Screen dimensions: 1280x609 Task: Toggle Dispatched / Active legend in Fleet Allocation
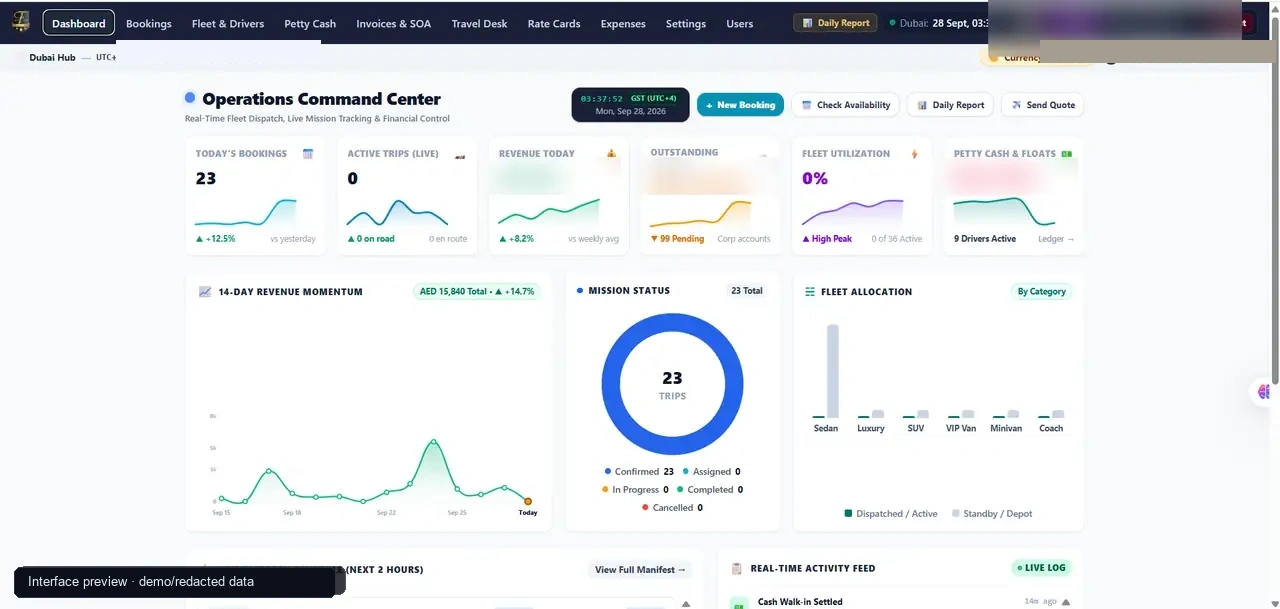[x=891, y=514]
